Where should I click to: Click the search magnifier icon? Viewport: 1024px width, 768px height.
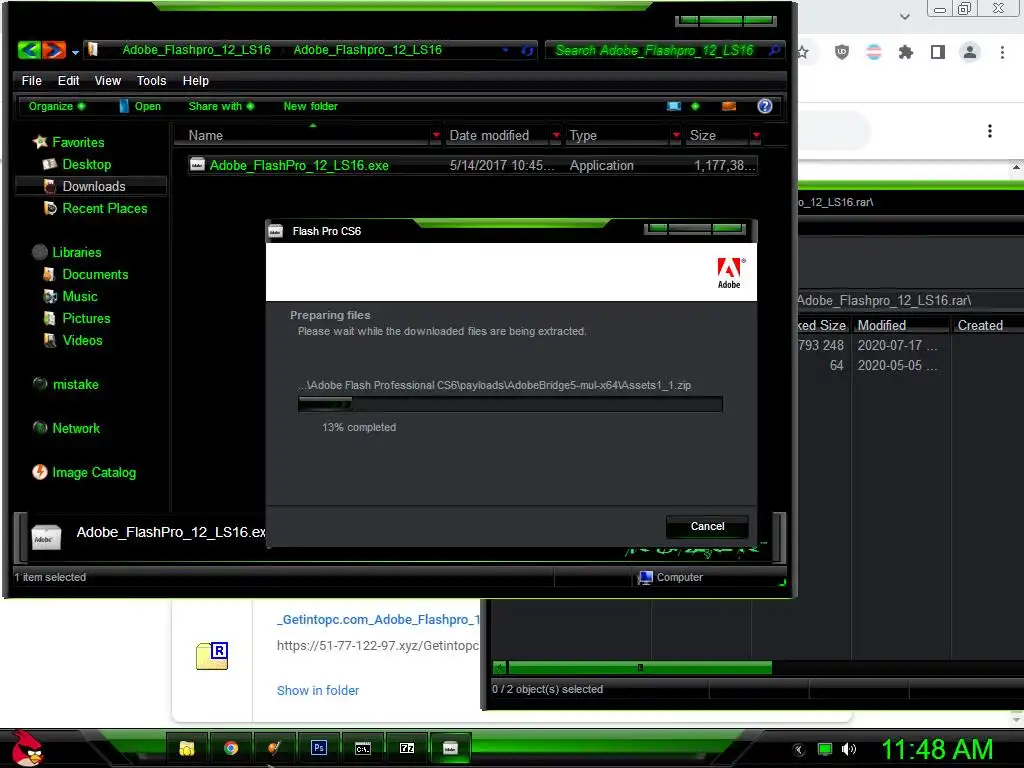pos(775,50)
